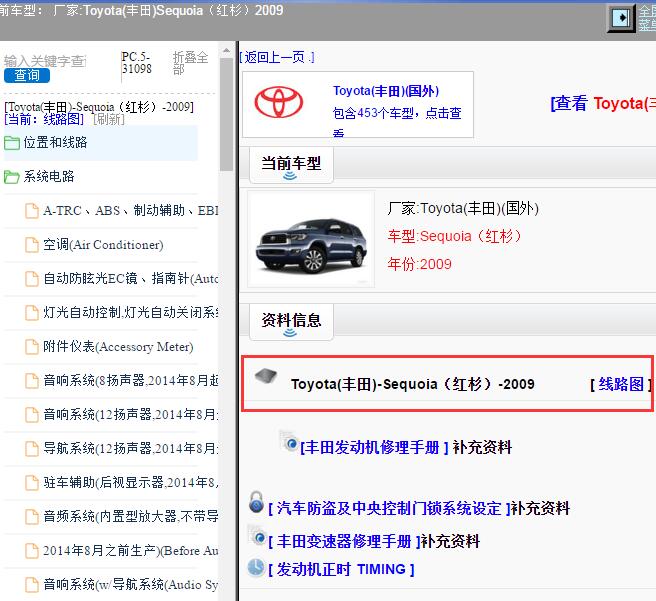Screen dimensions: 656x601
Task: Collapse the 系统电路 folder
Action: coord(49,176)
